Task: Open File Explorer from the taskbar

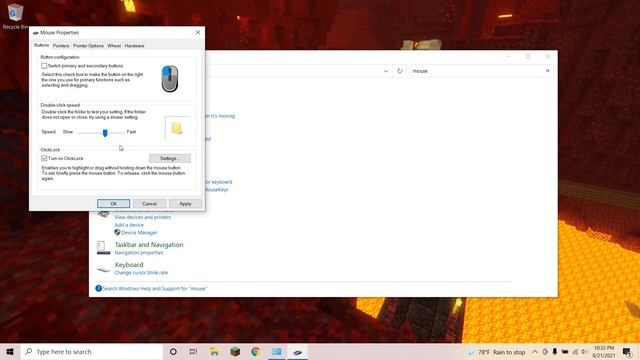Action: tap(214, 351)
